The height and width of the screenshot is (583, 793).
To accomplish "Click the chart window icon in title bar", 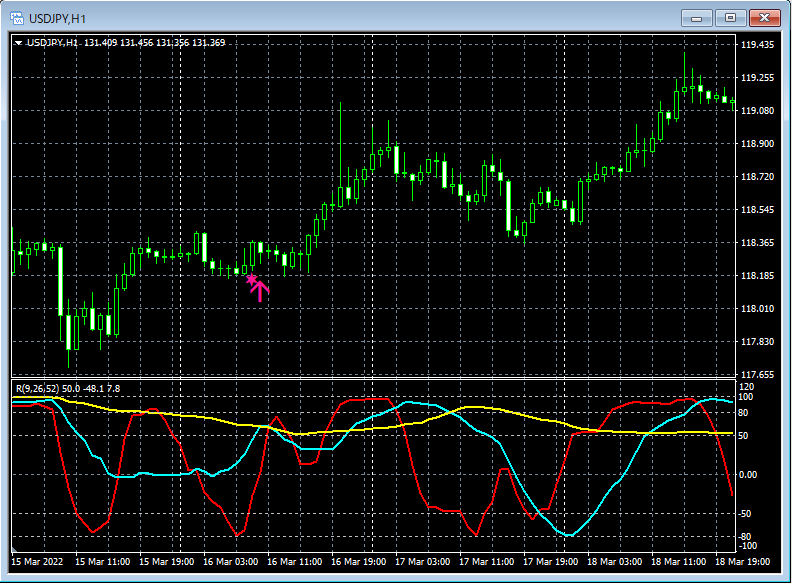I will point(16,18).
